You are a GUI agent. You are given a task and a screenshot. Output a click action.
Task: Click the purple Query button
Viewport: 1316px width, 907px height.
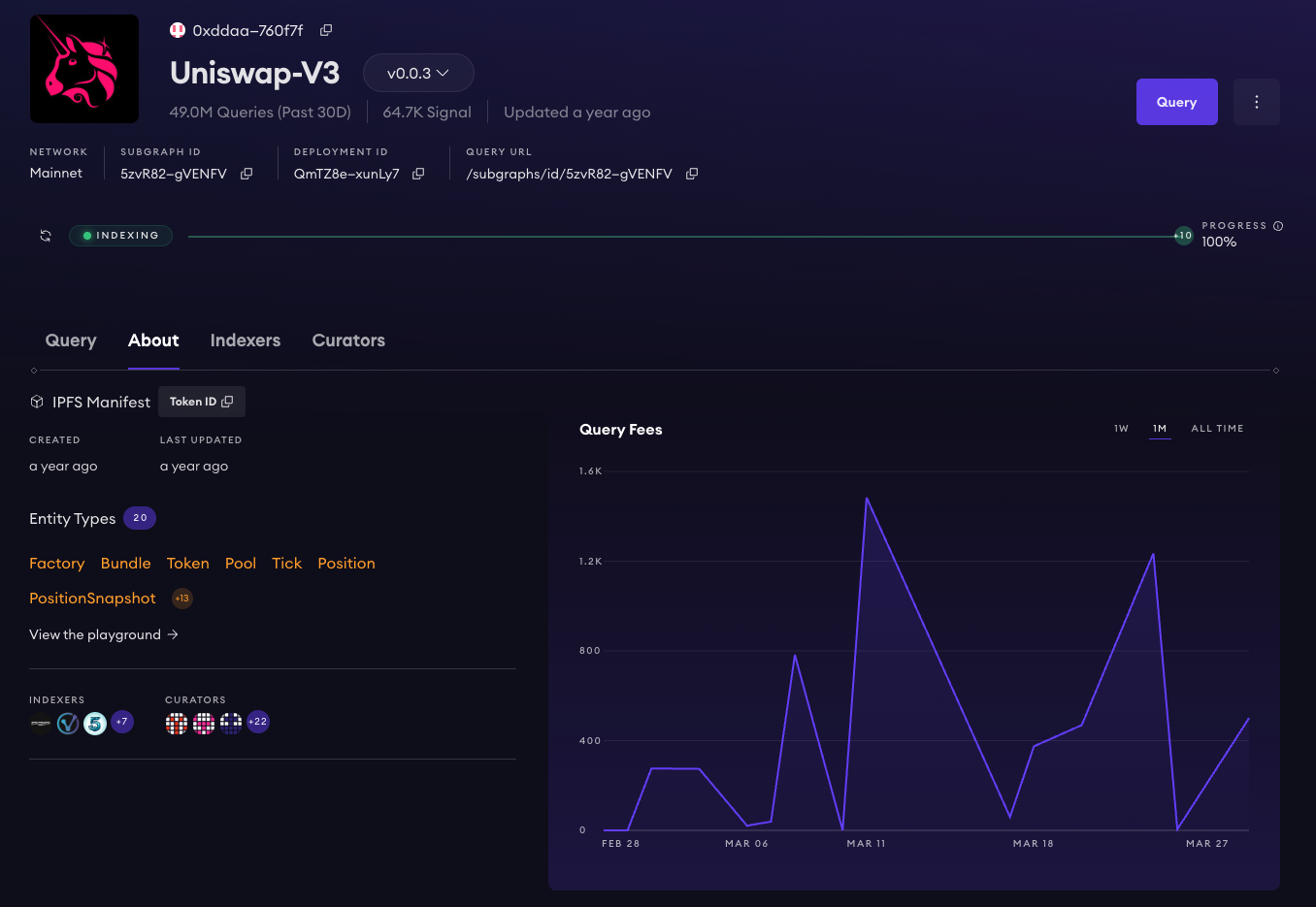(1176, 102)
